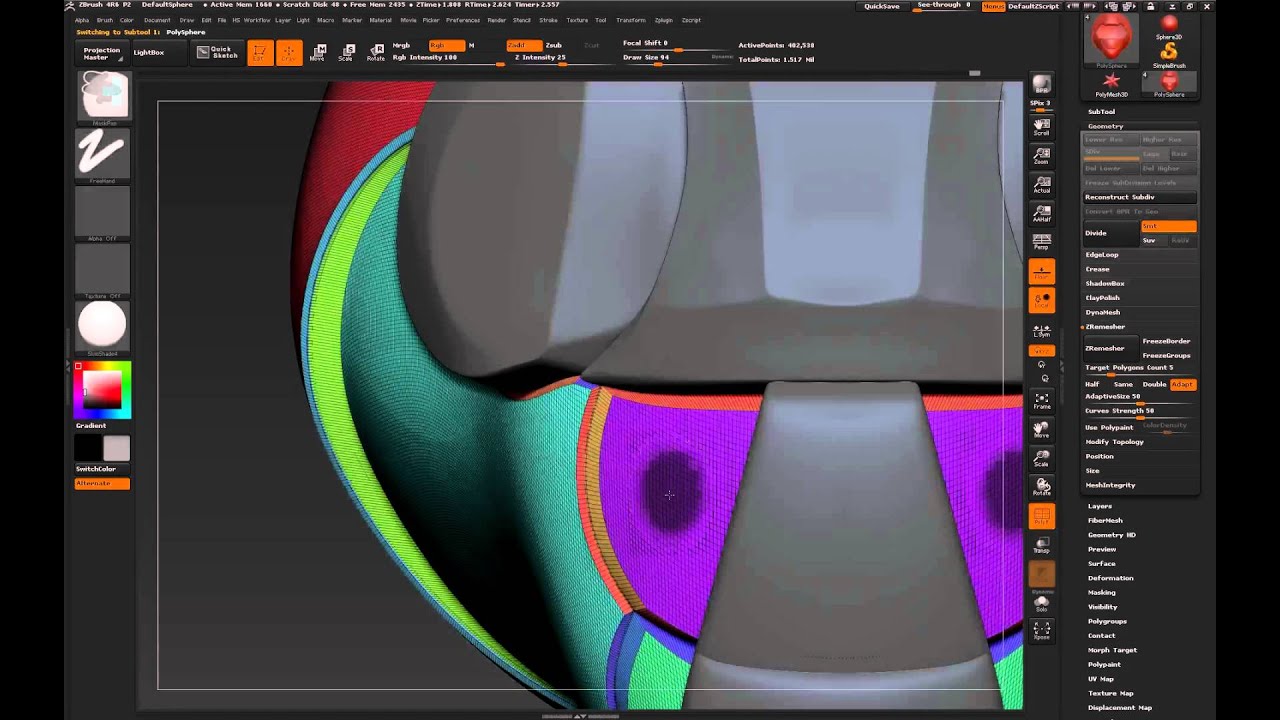Select the Scroll canvas tool
The height and width of the screenshot is (720, 1280).
tap(1041, 125)
